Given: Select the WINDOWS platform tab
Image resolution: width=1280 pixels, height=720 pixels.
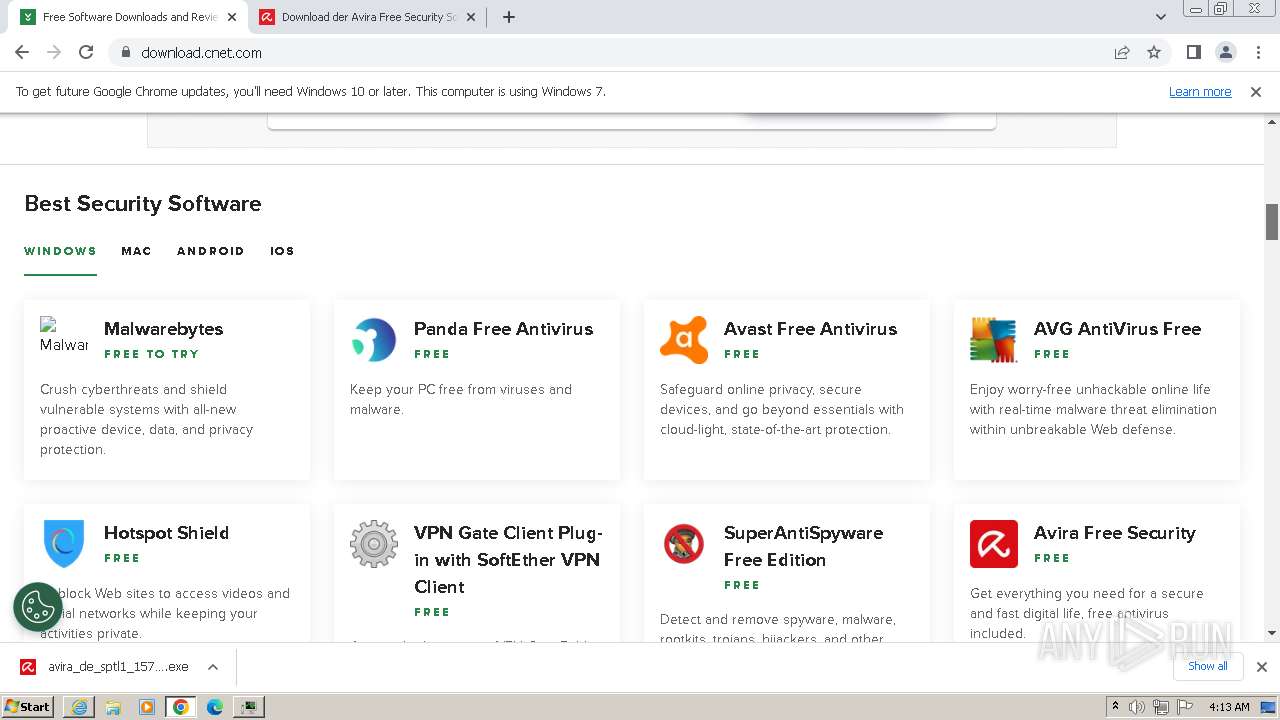Looking at the screenshot, I should (60, 251).
